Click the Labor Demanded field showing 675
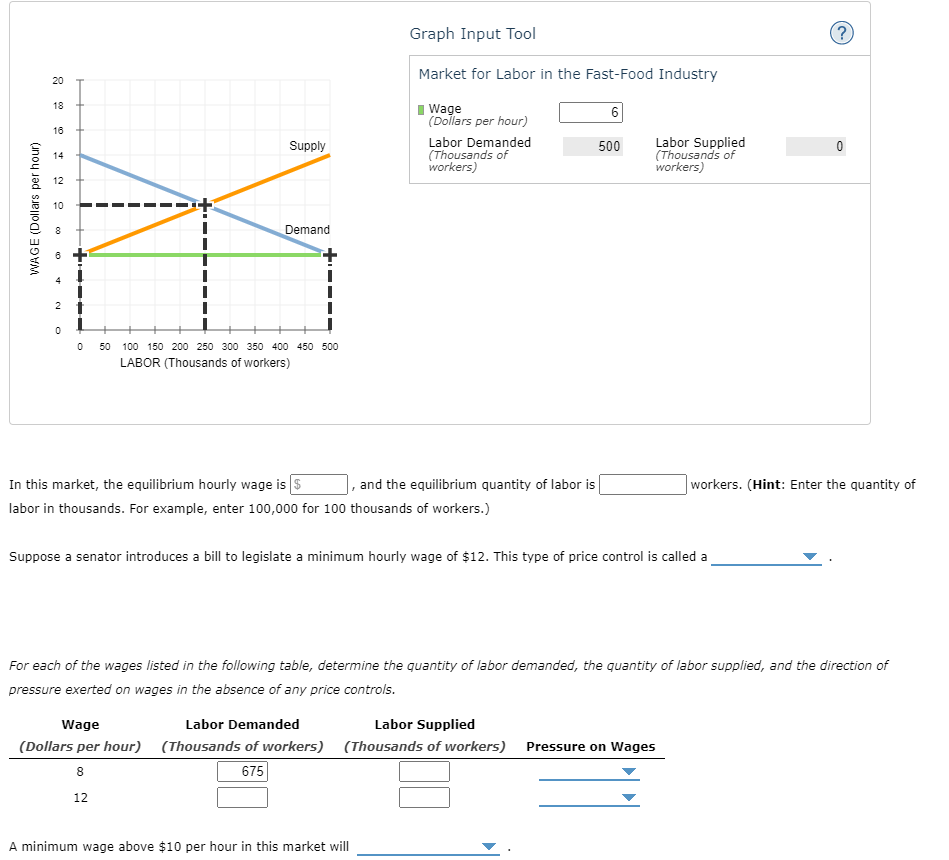Screen dimensions: 949x860 click(244, 771)
